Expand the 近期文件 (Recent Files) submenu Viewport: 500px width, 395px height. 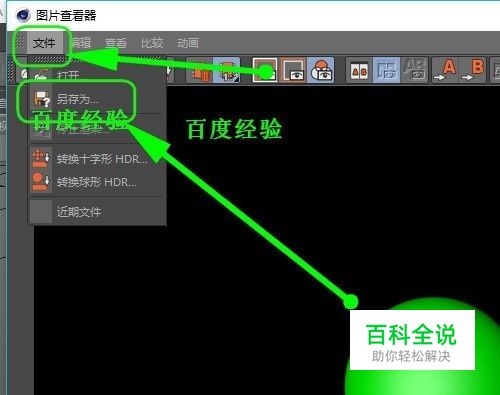[x=97, y=211]
